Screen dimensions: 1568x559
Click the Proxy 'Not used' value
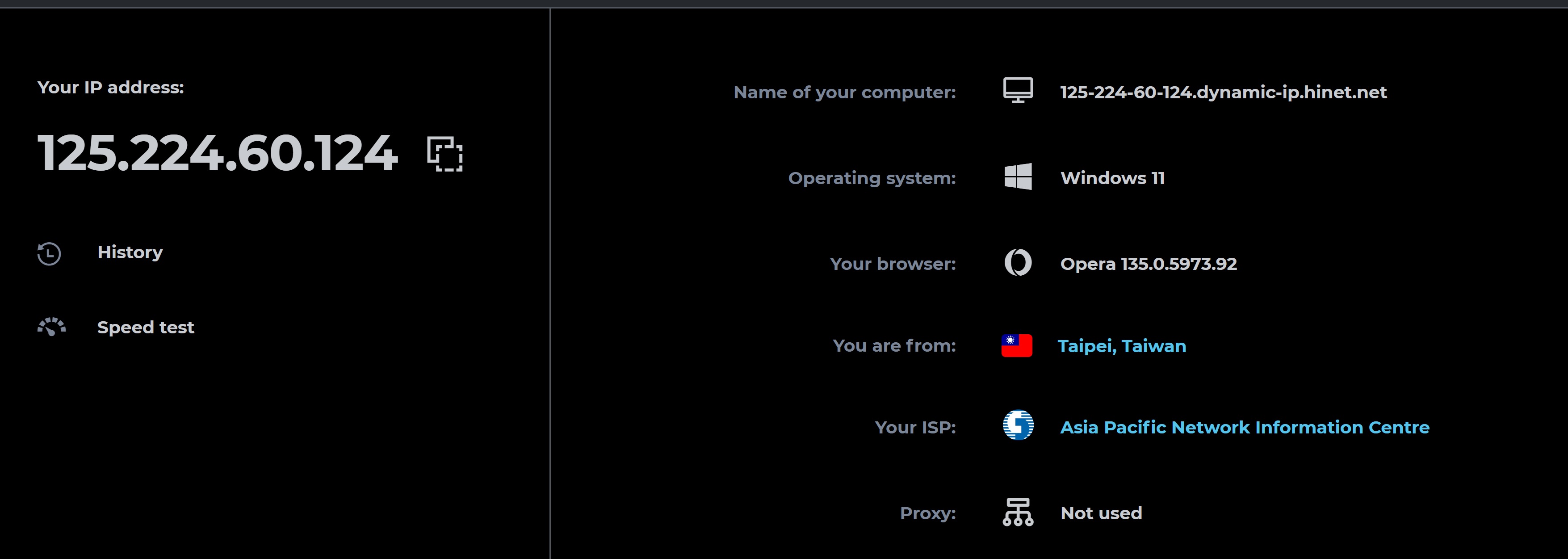(1101, 513)
